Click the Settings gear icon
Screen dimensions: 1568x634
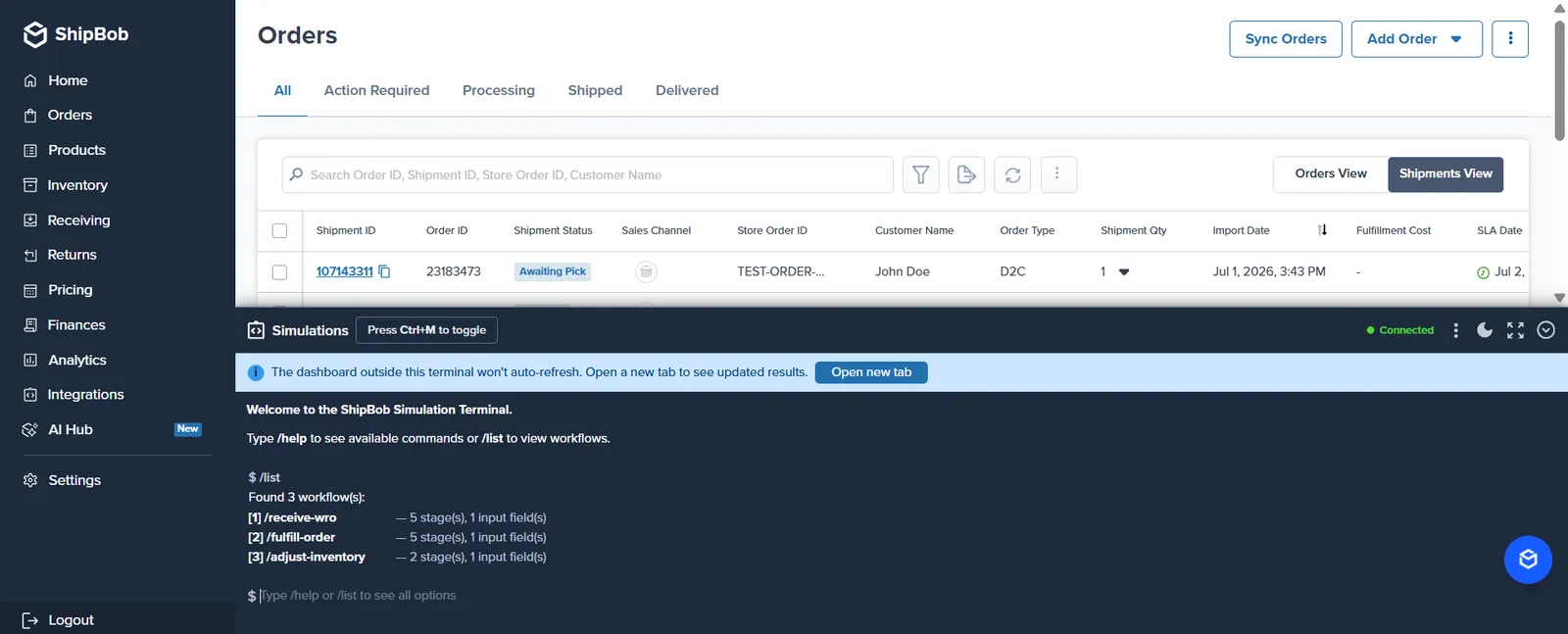pos(30,480)
